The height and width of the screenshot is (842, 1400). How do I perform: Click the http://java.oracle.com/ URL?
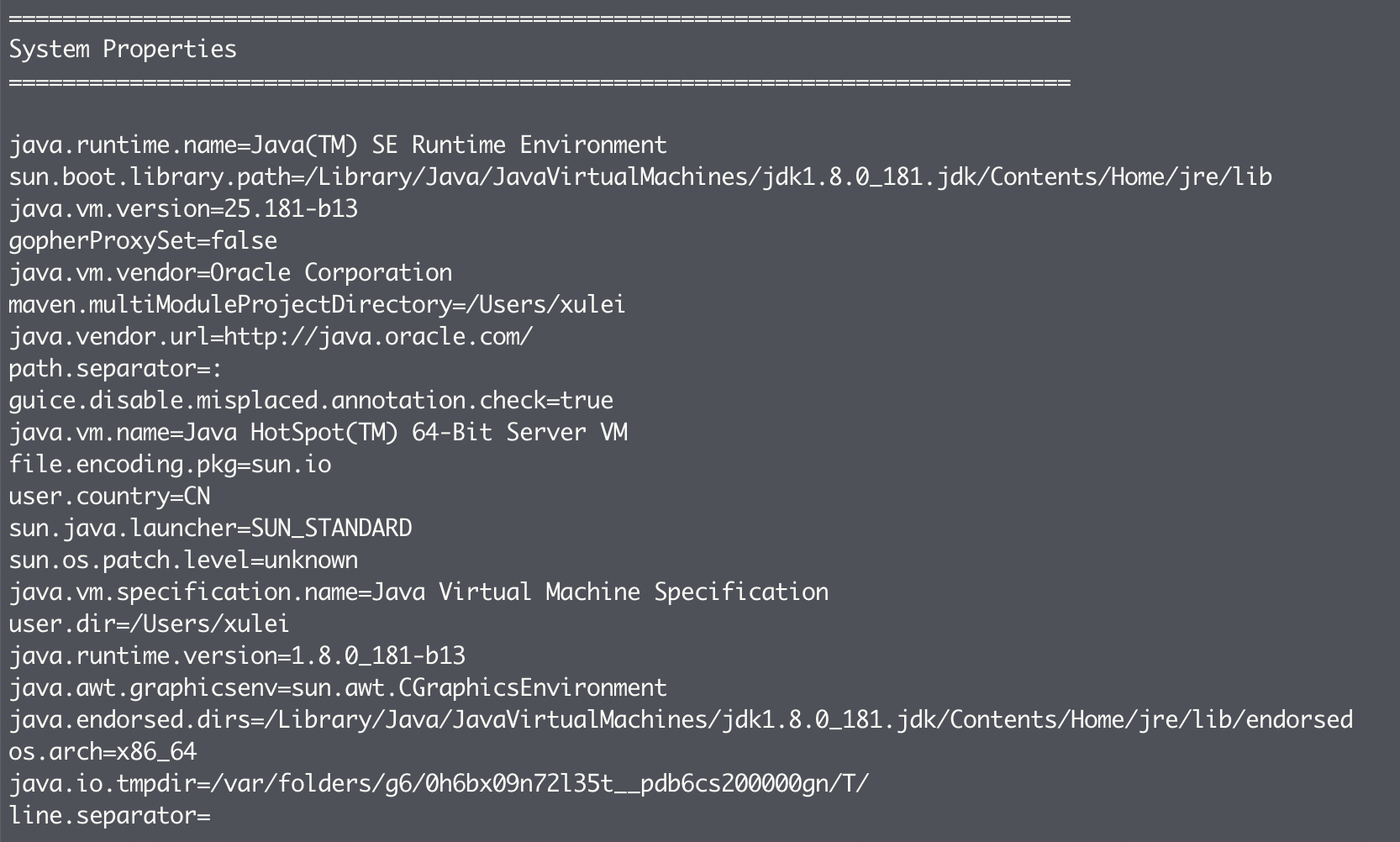pyautogui.click(x=378, y=337)
